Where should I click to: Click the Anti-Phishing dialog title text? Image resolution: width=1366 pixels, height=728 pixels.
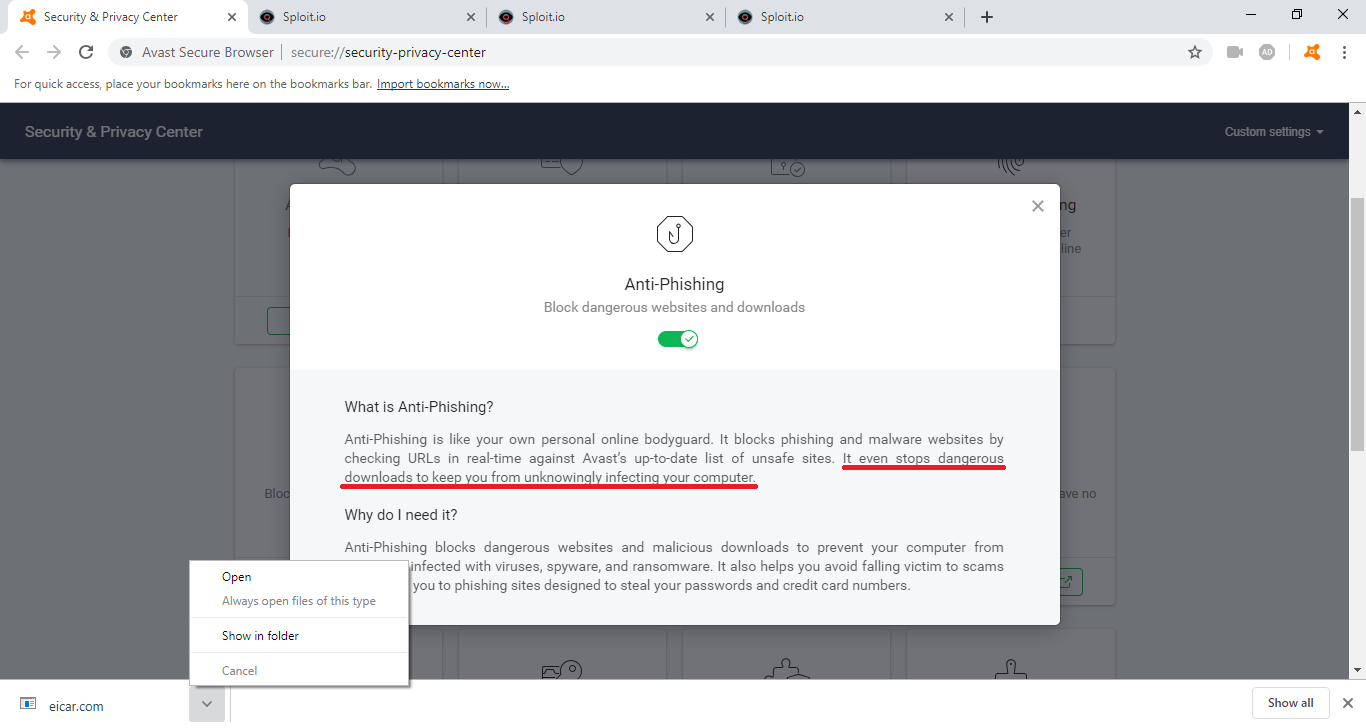pyautogui.click(x=674, y=284)
